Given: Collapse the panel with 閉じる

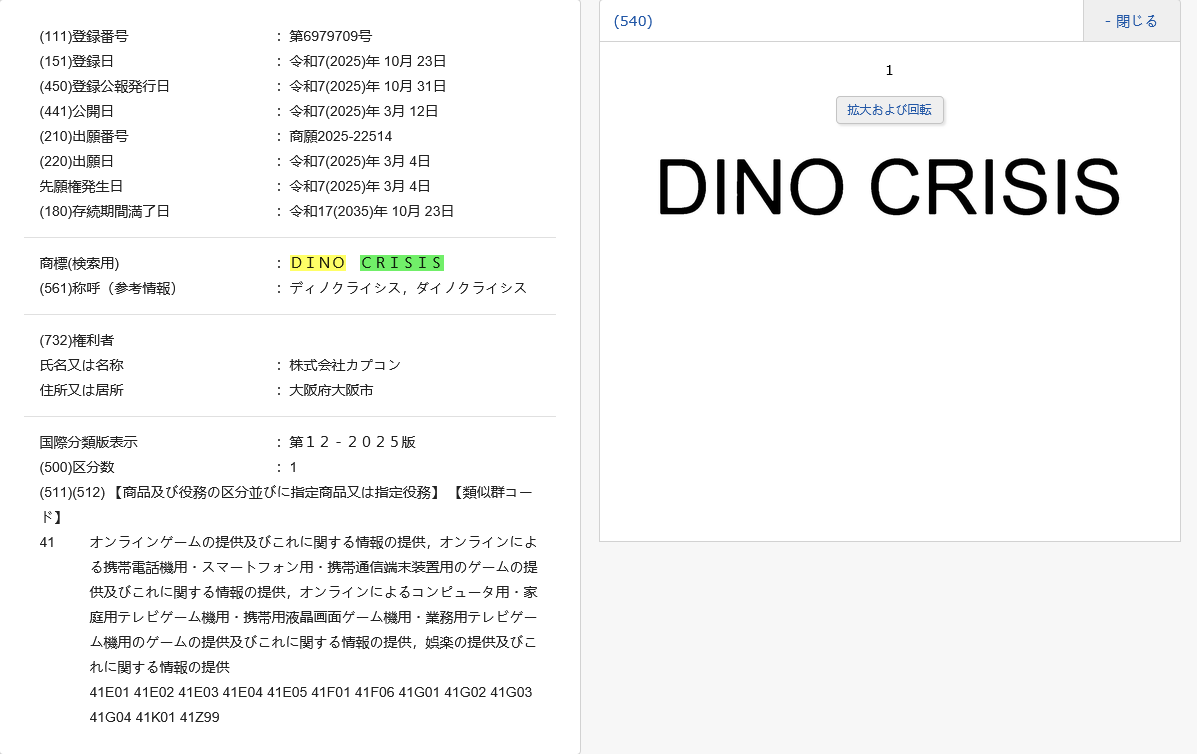Looking at the screenshot, I should tap(1131, 21).
